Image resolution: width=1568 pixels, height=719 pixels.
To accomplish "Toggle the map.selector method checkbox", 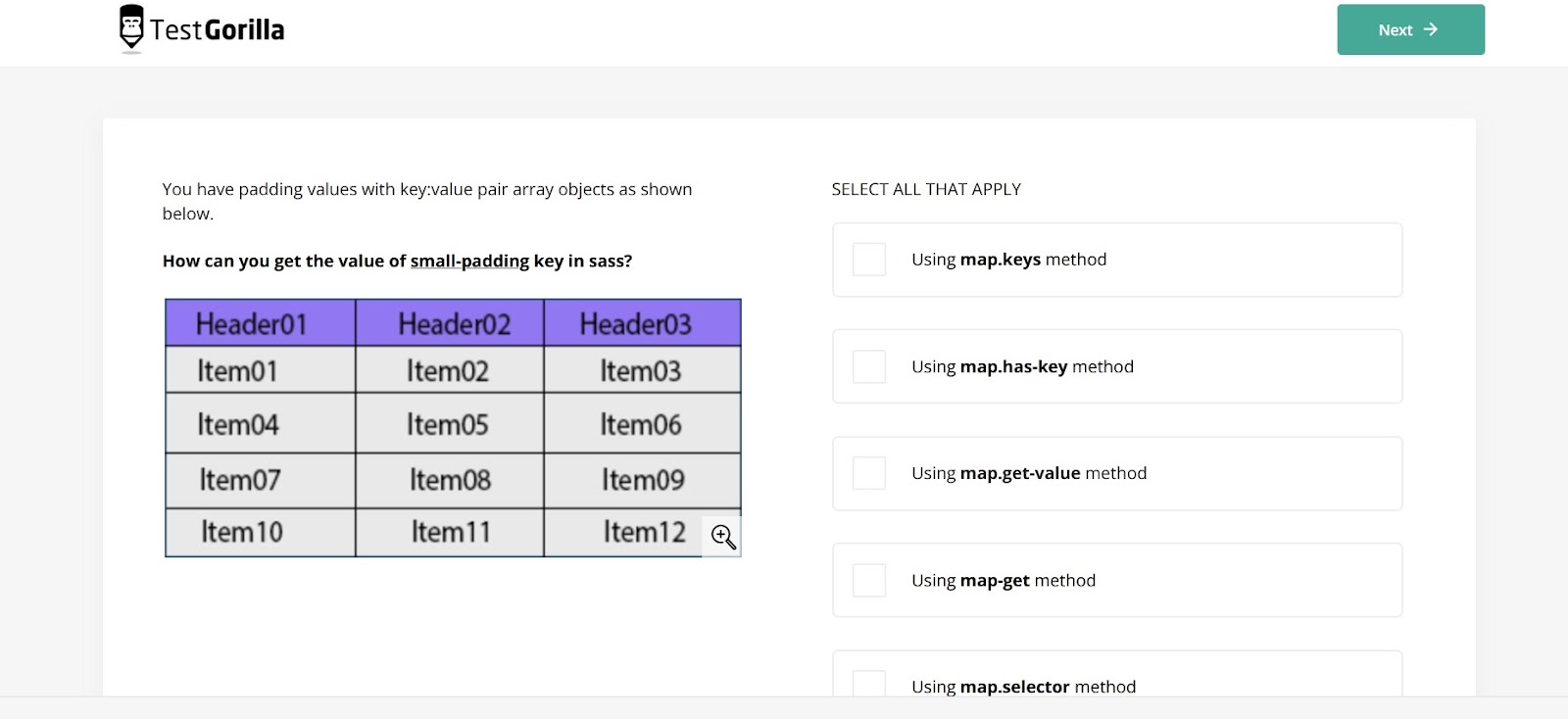I will [x=869, y=685].
